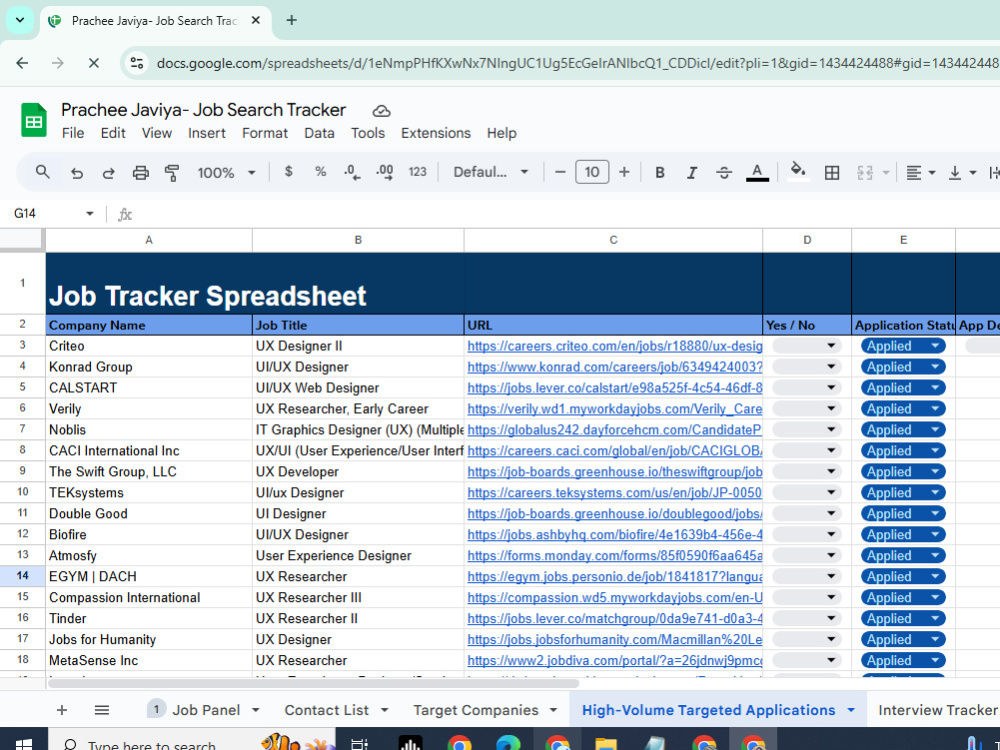Toggle bold formatting

point(660,172)
